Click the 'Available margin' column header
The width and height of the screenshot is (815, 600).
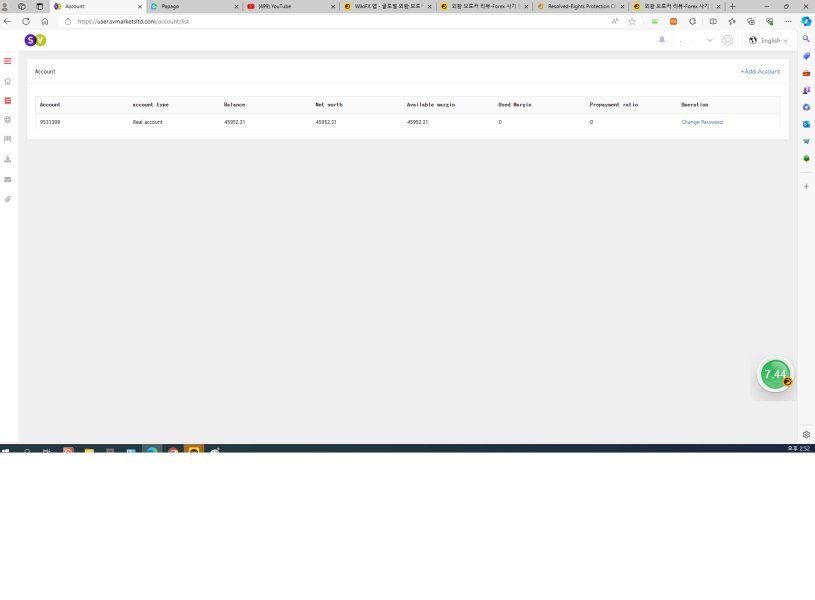(x=431, y=105)
